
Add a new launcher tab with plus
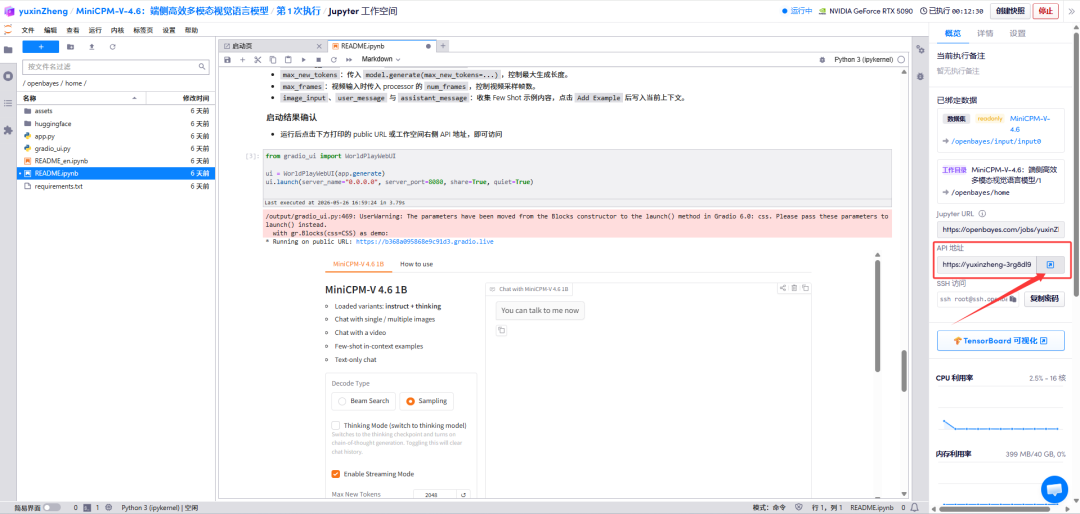point(444,46)
